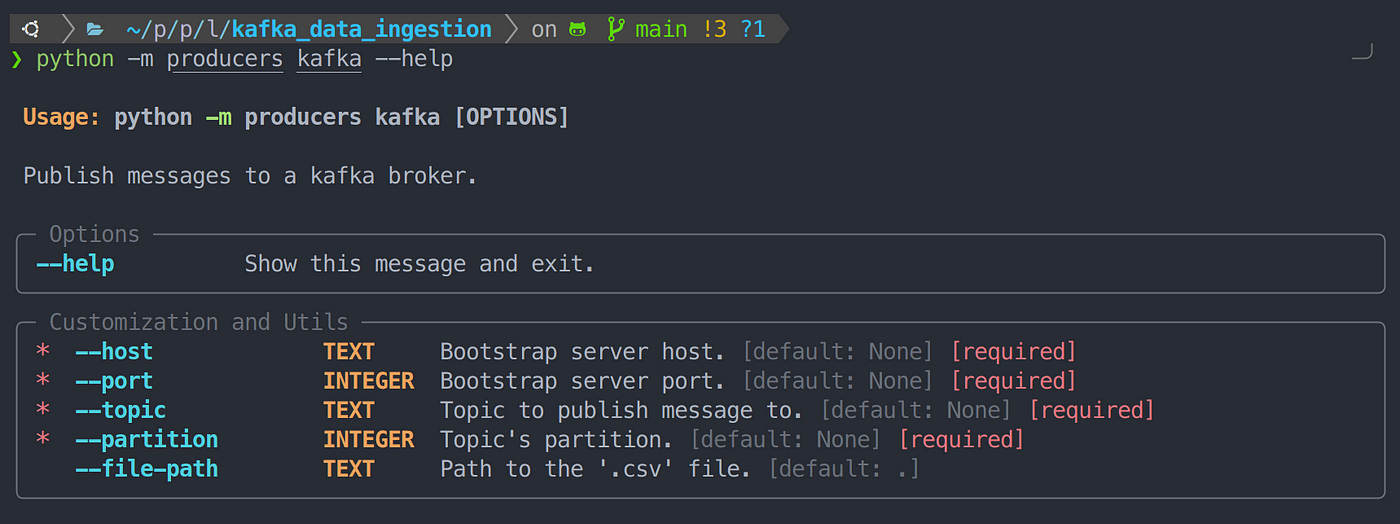Click the Ubuntu logo icon in prompt
The height and width of the screenshot is (524, 1400).
[x=32, y=30]
